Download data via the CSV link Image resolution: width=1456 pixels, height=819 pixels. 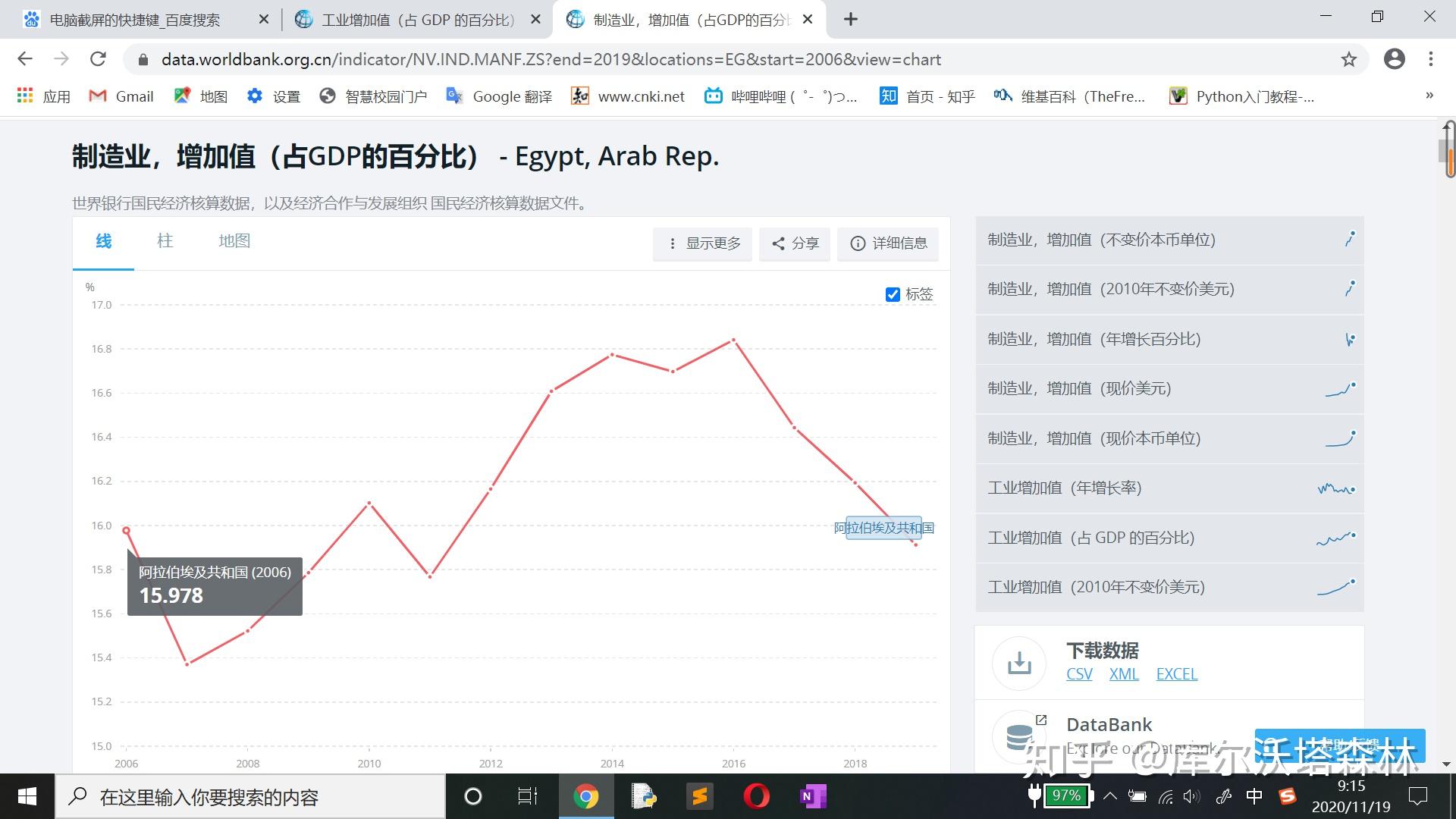click(x=1078, y=674)
